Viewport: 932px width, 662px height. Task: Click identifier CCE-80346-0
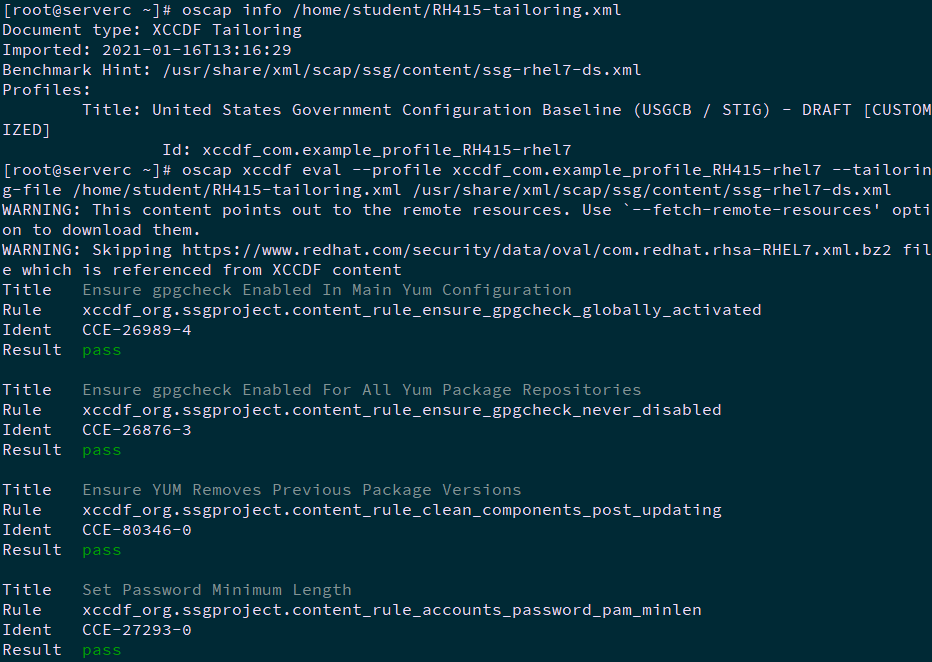point(137,529)
